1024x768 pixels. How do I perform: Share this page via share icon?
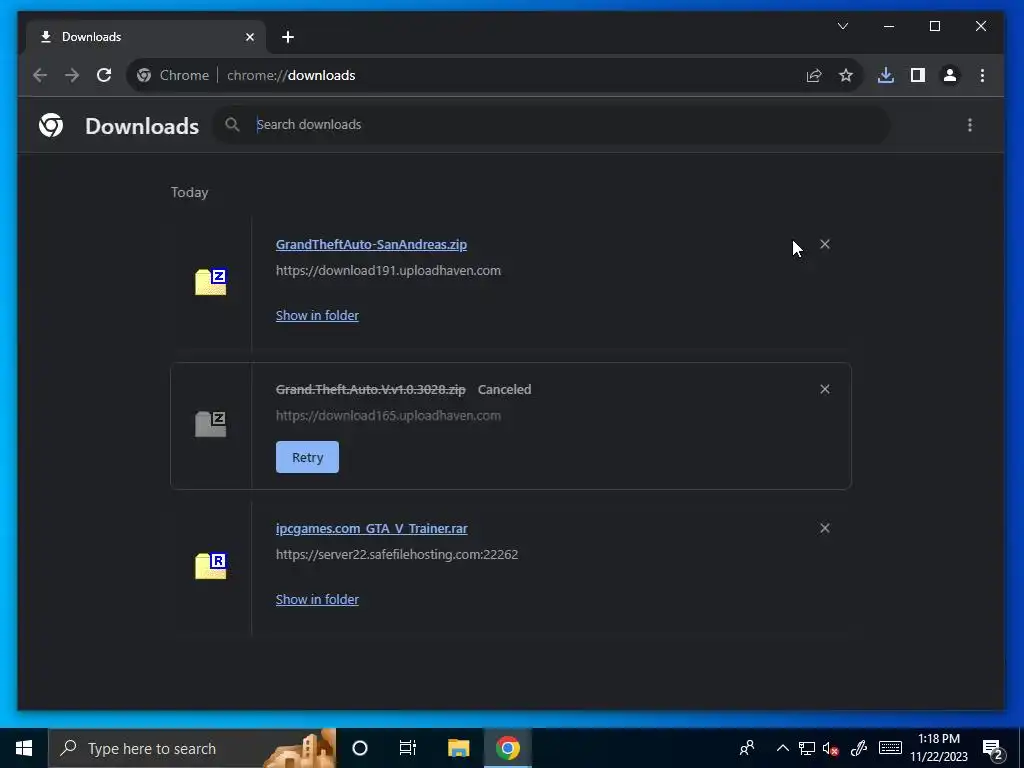coord(814,76)
